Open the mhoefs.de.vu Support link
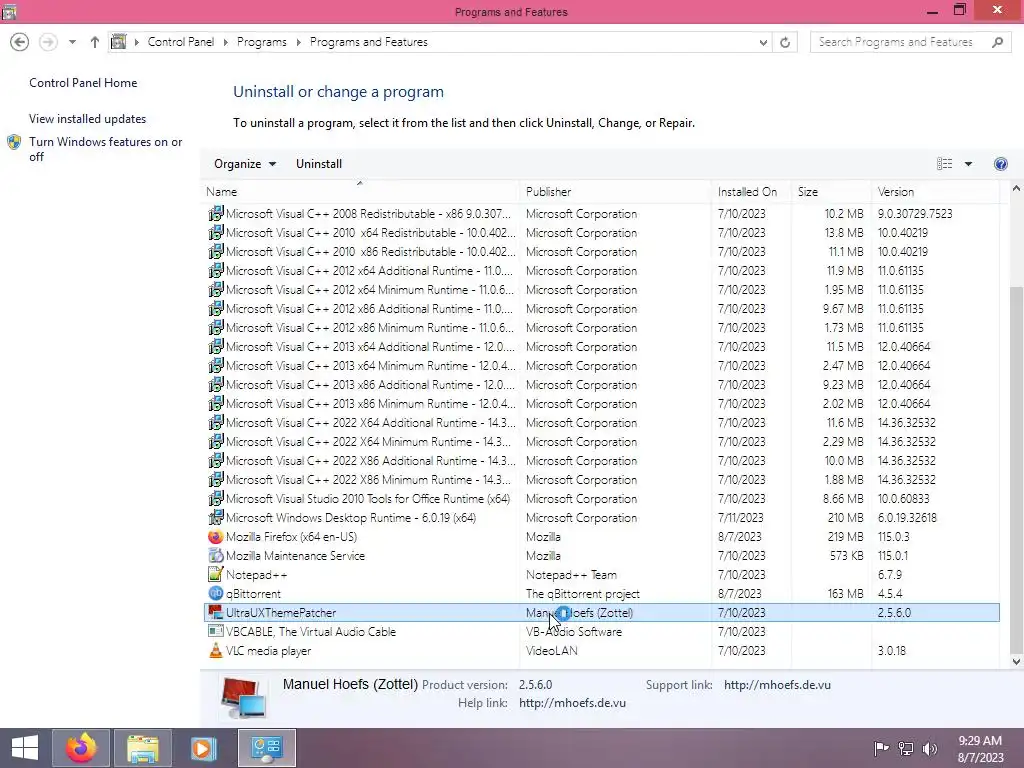This screenshot has width=1024, height=768. 777,685
